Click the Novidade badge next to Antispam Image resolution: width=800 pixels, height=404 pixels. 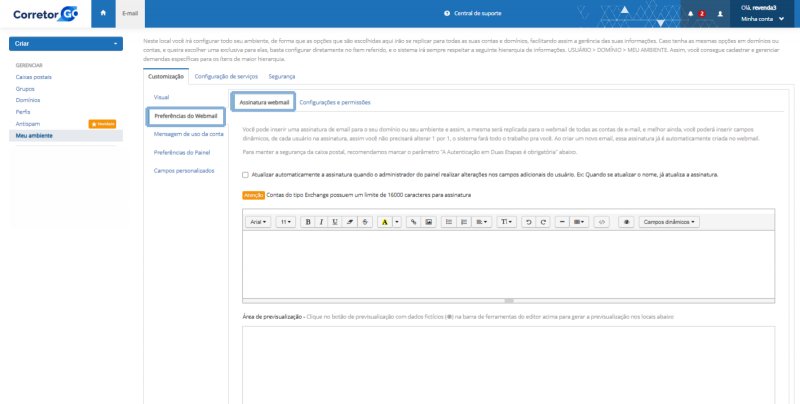[102, 124]
